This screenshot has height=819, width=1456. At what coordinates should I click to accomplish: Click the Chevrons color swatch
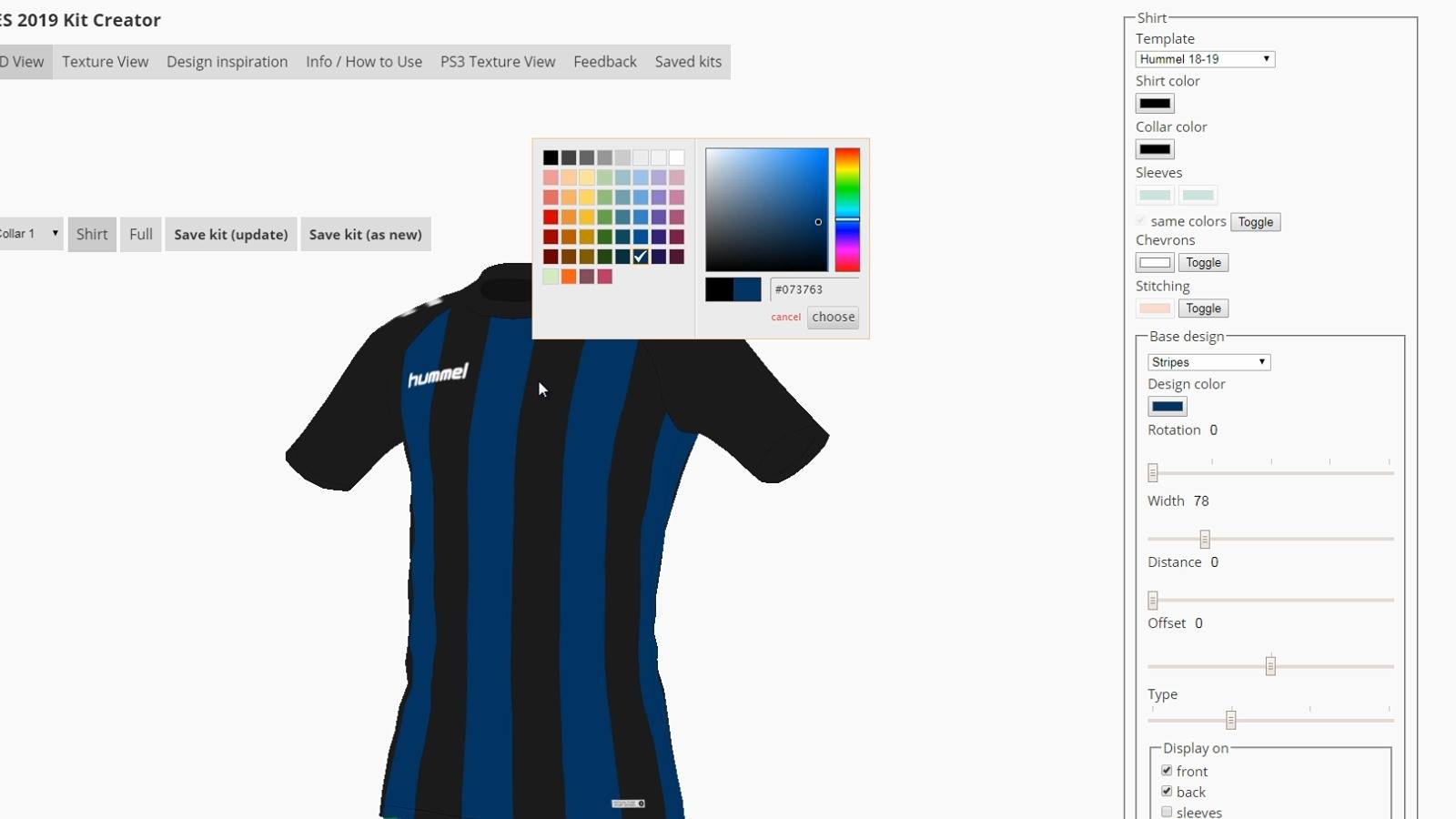pos(1155,263)
